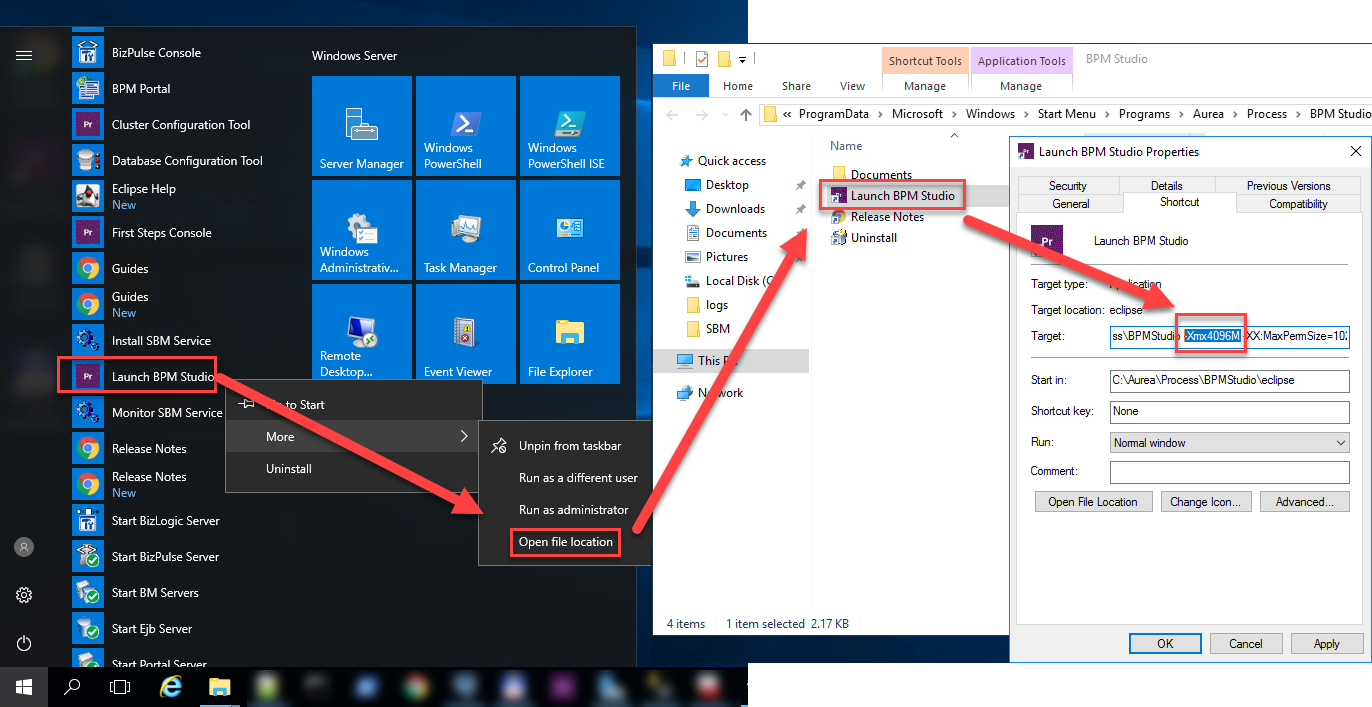This screenshot has height=707, width=1372.
Task: Open the Manage tab under Shortcut Tools
Action: pos(925,86)
